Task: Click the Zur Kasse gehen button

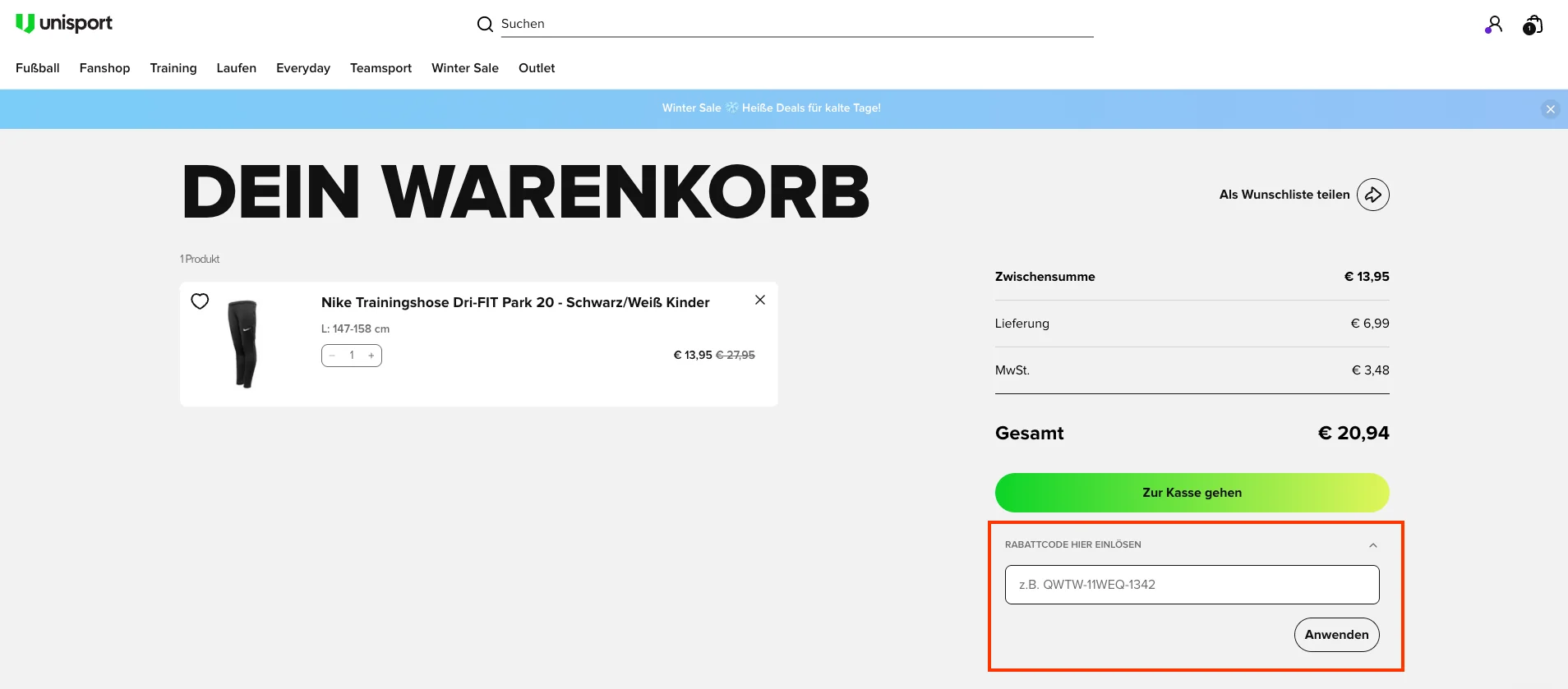Action: 1192,493
